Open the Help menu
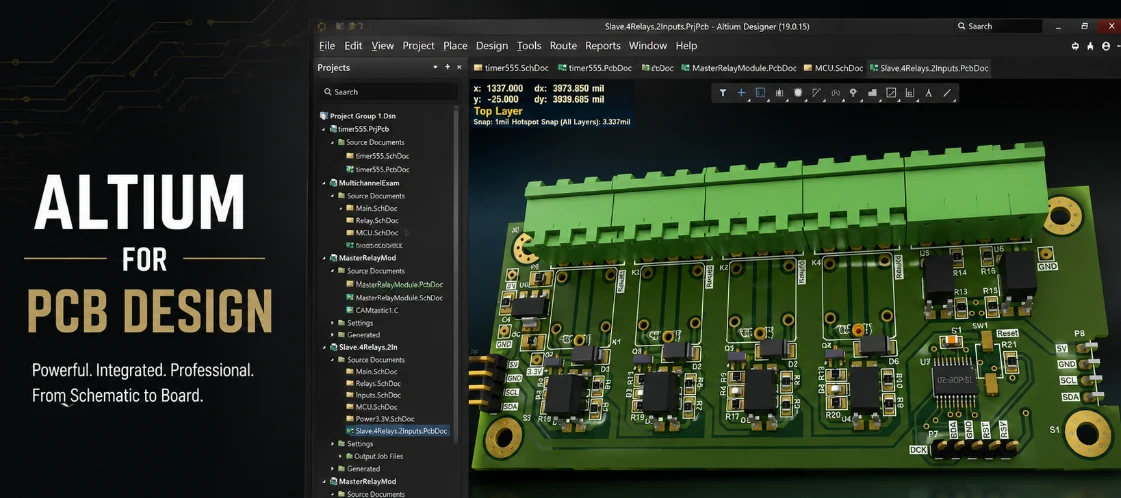 686,46
